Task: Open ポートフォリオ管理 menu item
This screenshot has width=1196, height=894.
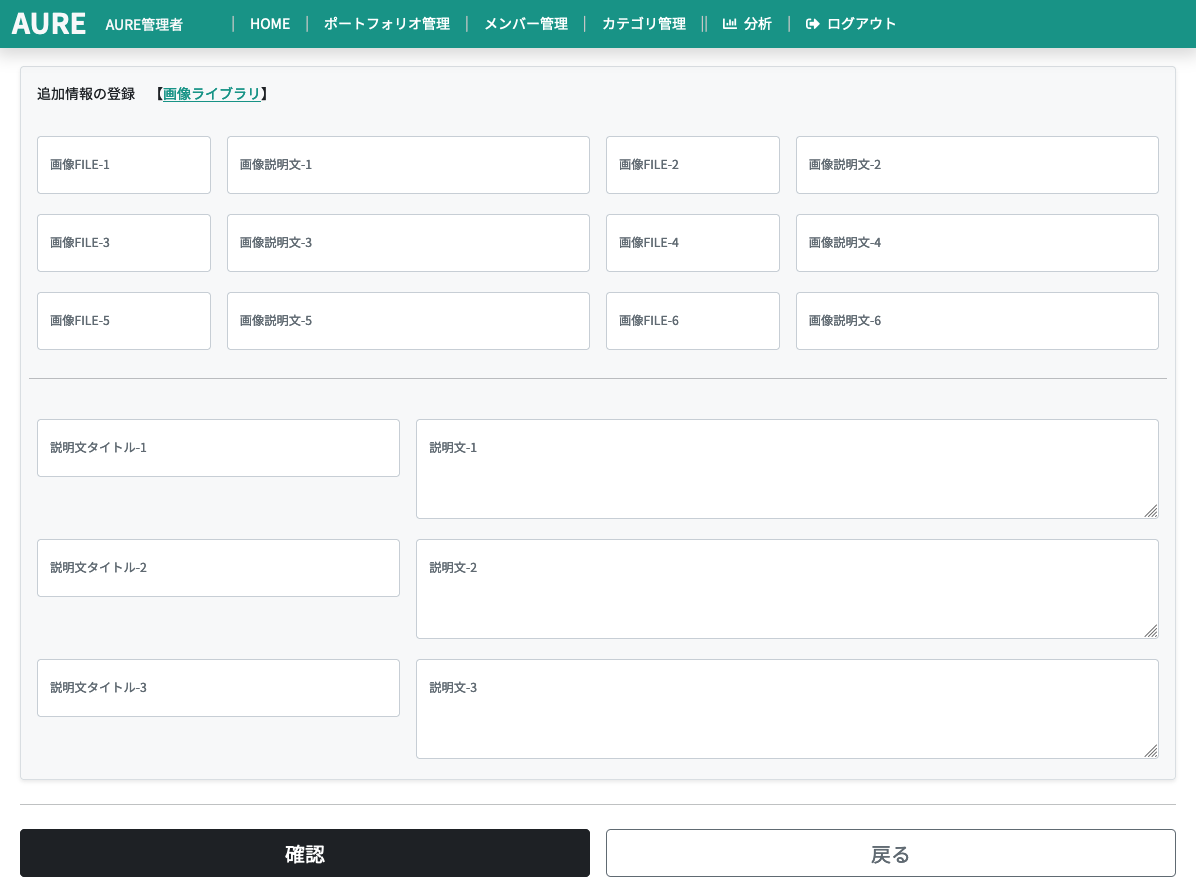Action: [386, 24]
